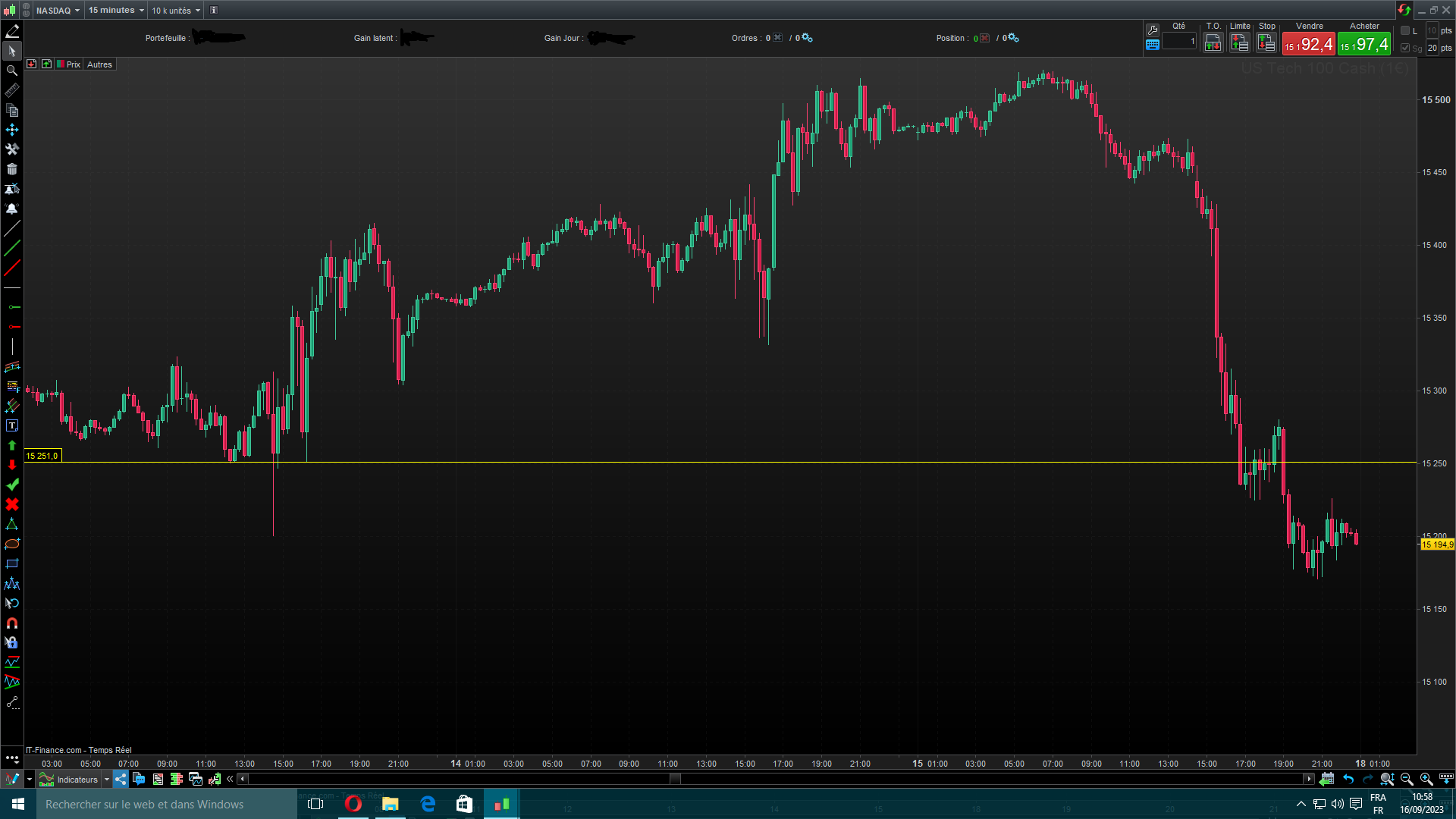Switch to the Autres tab
1456x819 pixels.
(99, 64)
